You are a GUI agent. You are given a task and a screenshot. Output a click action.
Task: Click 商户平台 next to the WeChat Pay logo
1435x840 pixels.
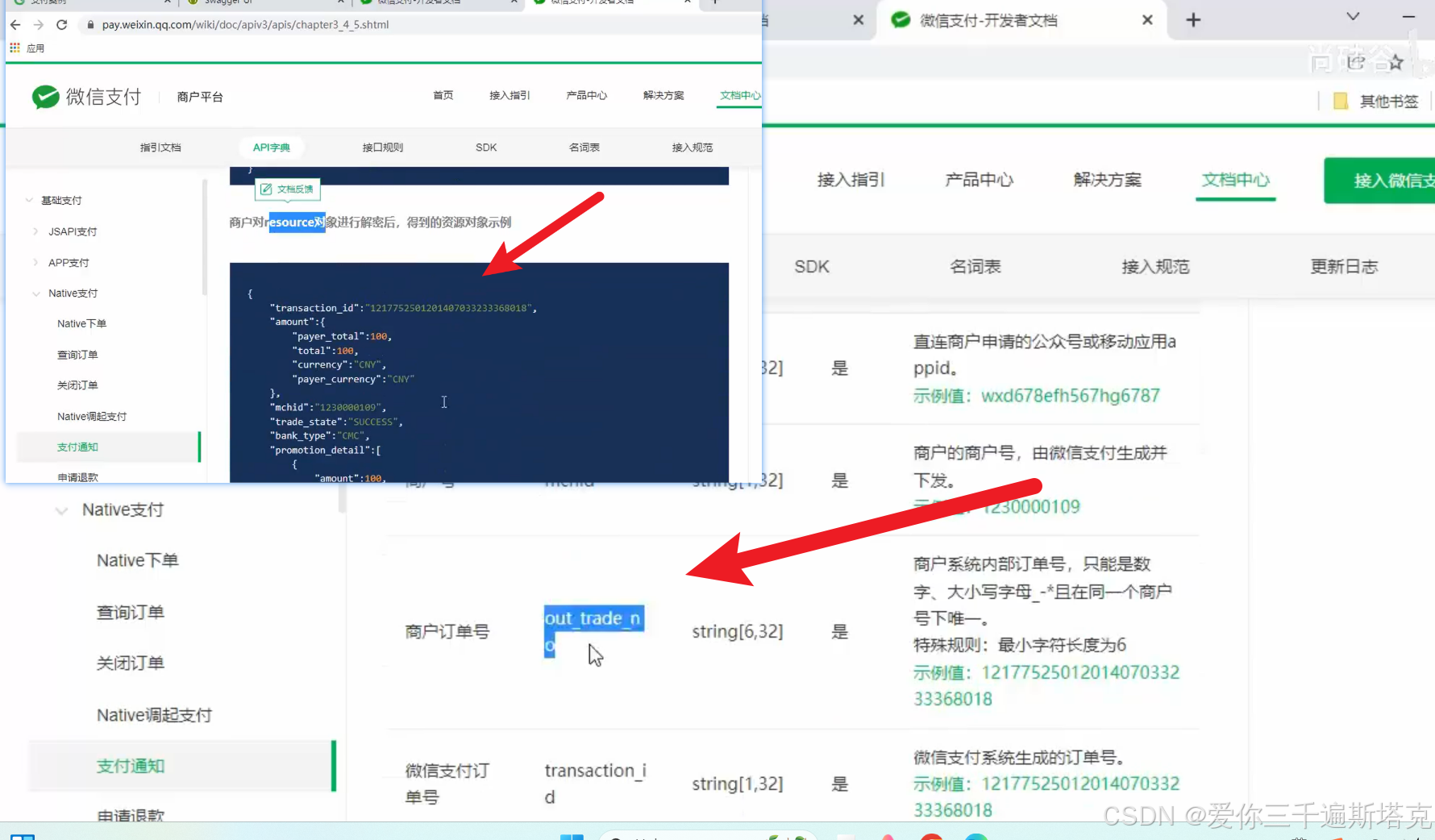tap(200, 97)
